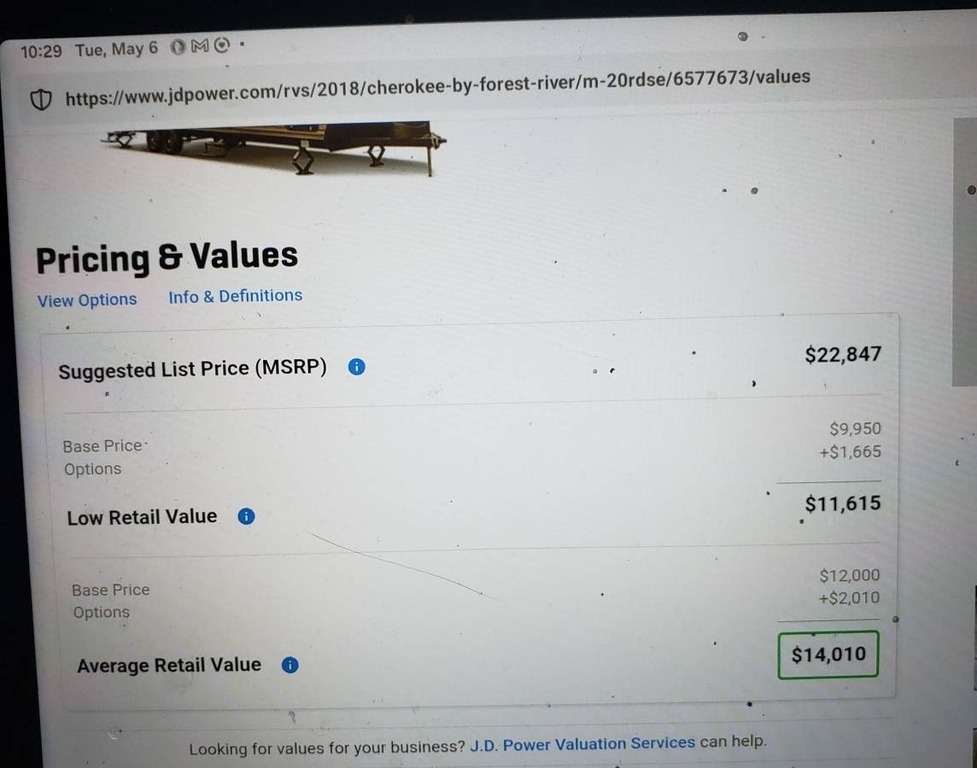The width and height of the screenshot is (977, 768).
Task: Click the gray scrollbar on right edge
Action: point(965,252)
